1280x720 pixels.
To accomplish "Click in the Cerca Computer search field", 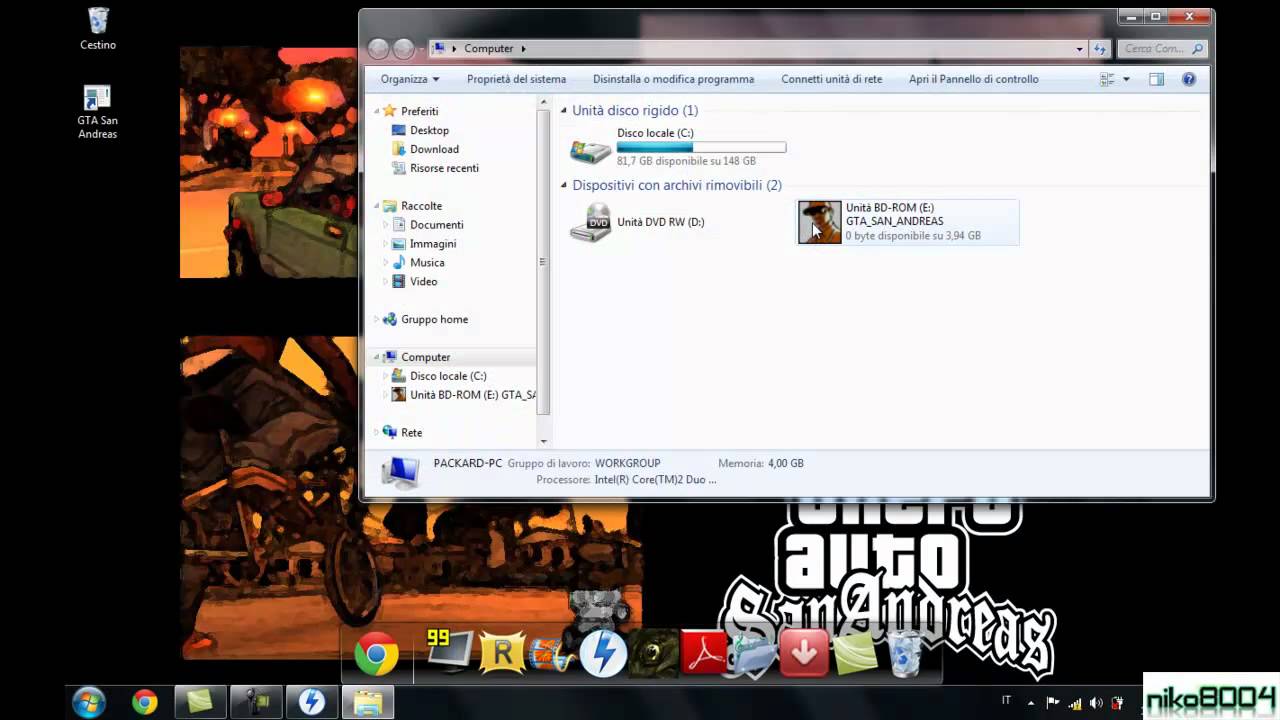I will [x=1161, y=48].
